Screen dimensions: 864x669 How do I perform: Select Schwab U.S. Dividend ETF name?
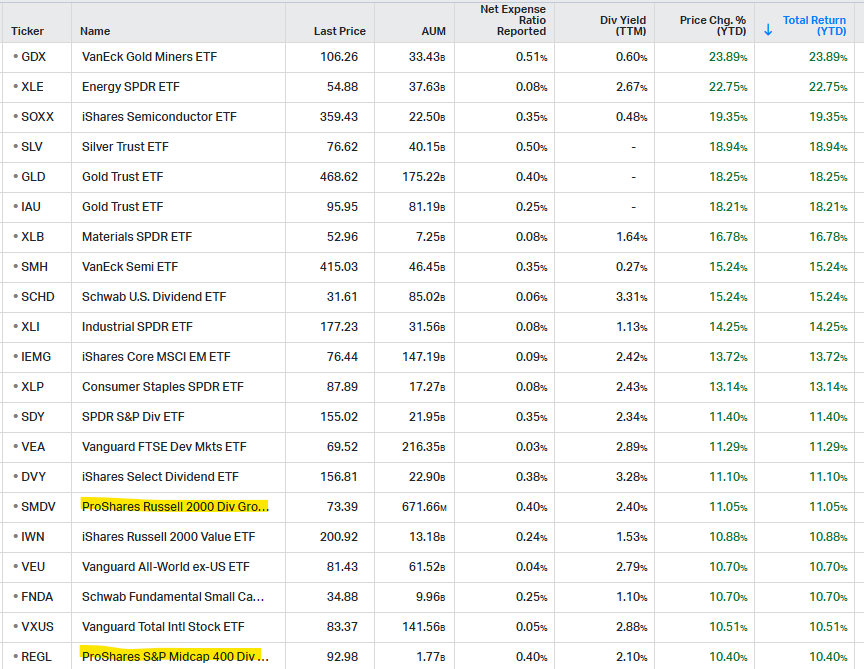coord(154,296)
